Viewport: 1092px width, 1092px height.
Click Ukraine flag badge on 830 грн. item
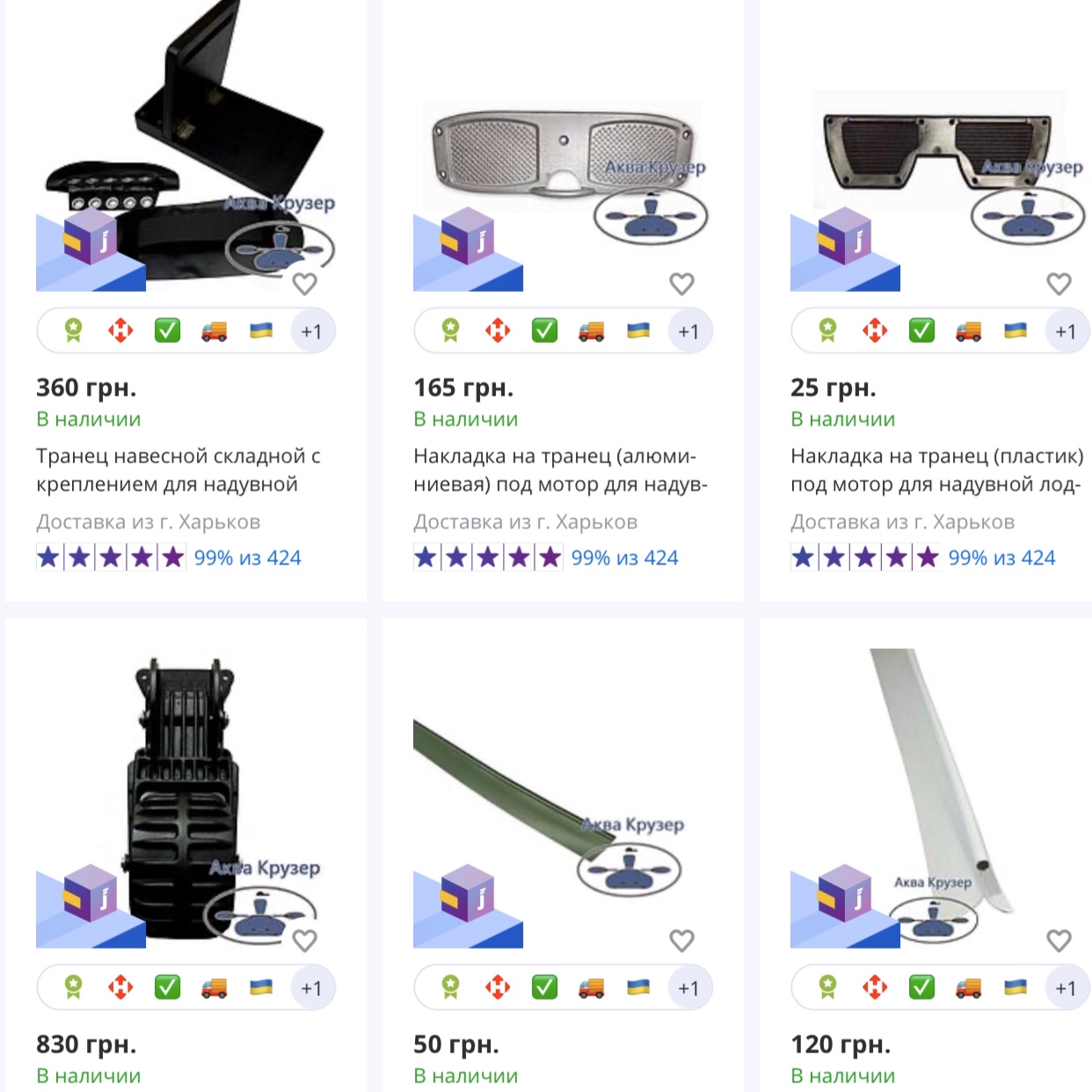point(261,987)
